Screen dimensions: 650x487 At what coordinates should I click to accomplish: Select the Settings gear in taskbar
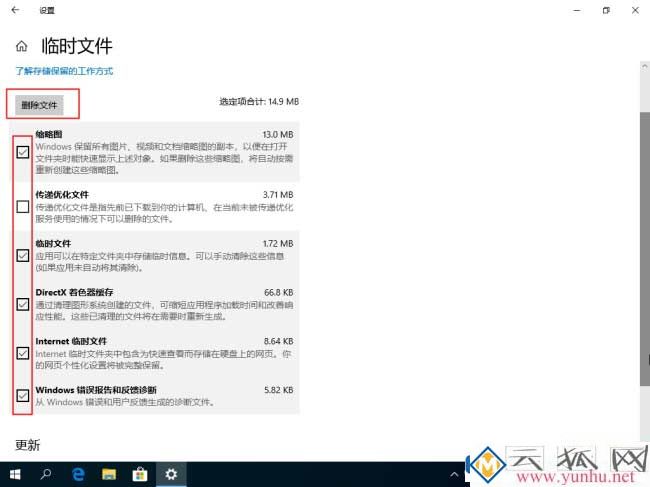(171, 474)
